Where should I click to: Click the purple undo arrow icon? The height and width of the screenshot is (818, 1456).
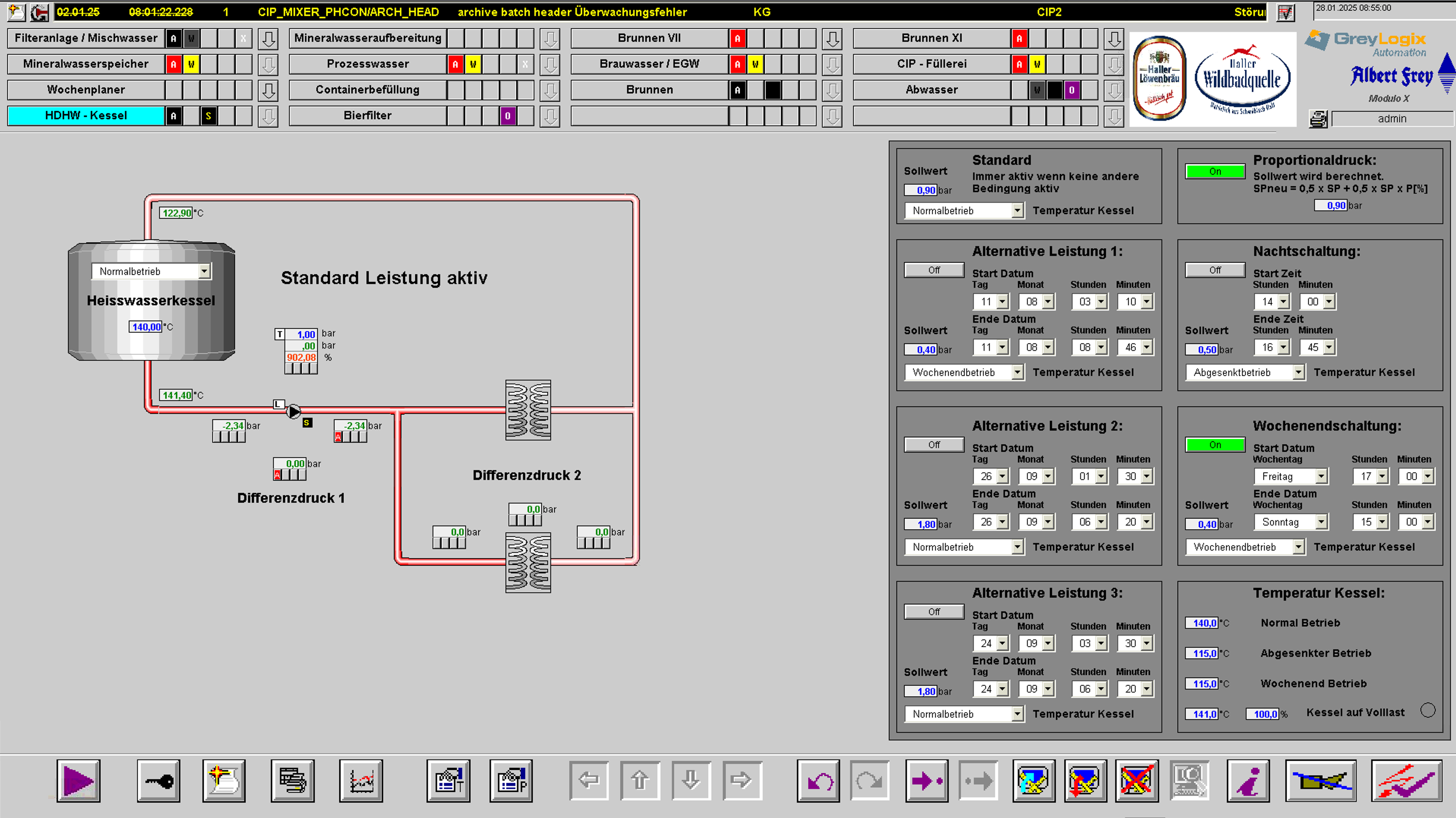[818, 781]
